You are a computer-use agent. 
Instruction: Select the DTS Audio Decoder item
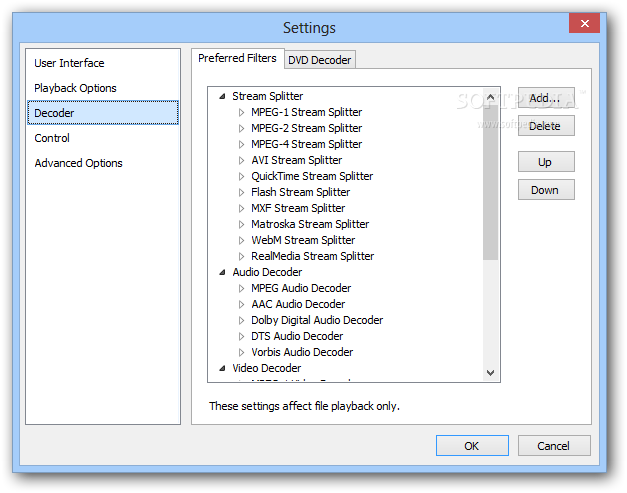[297, 336]
